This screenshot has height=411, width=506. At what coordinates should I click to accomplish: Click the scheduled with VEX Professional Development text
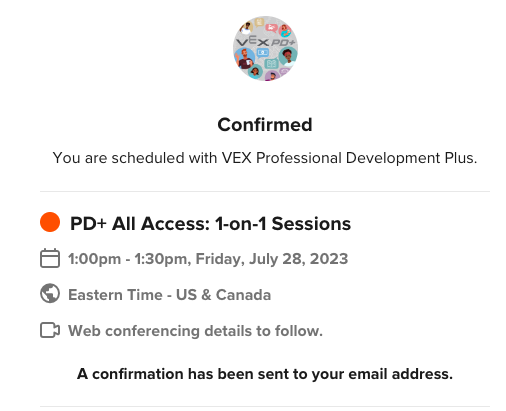point(265,158)
